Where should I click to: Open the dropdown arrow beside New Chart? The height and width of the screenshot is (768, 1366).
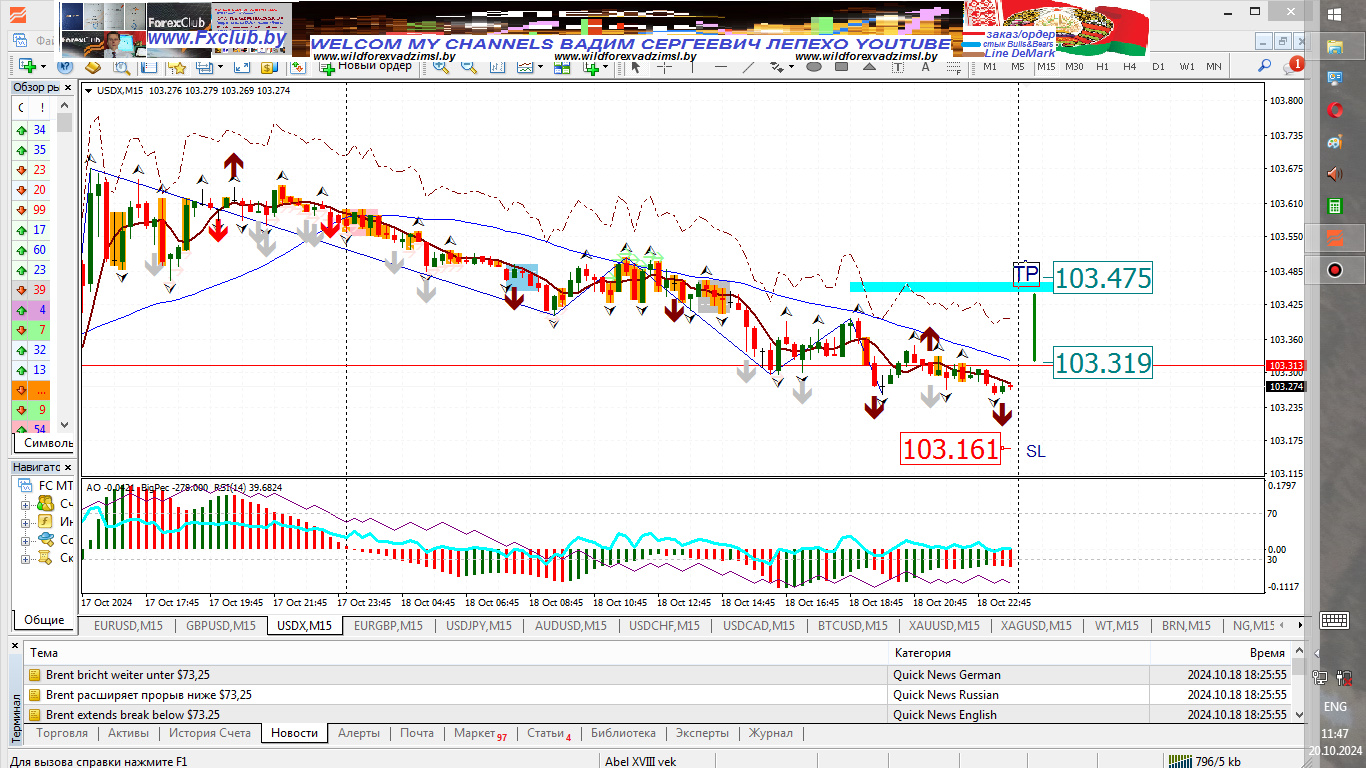tap(44, 67)
